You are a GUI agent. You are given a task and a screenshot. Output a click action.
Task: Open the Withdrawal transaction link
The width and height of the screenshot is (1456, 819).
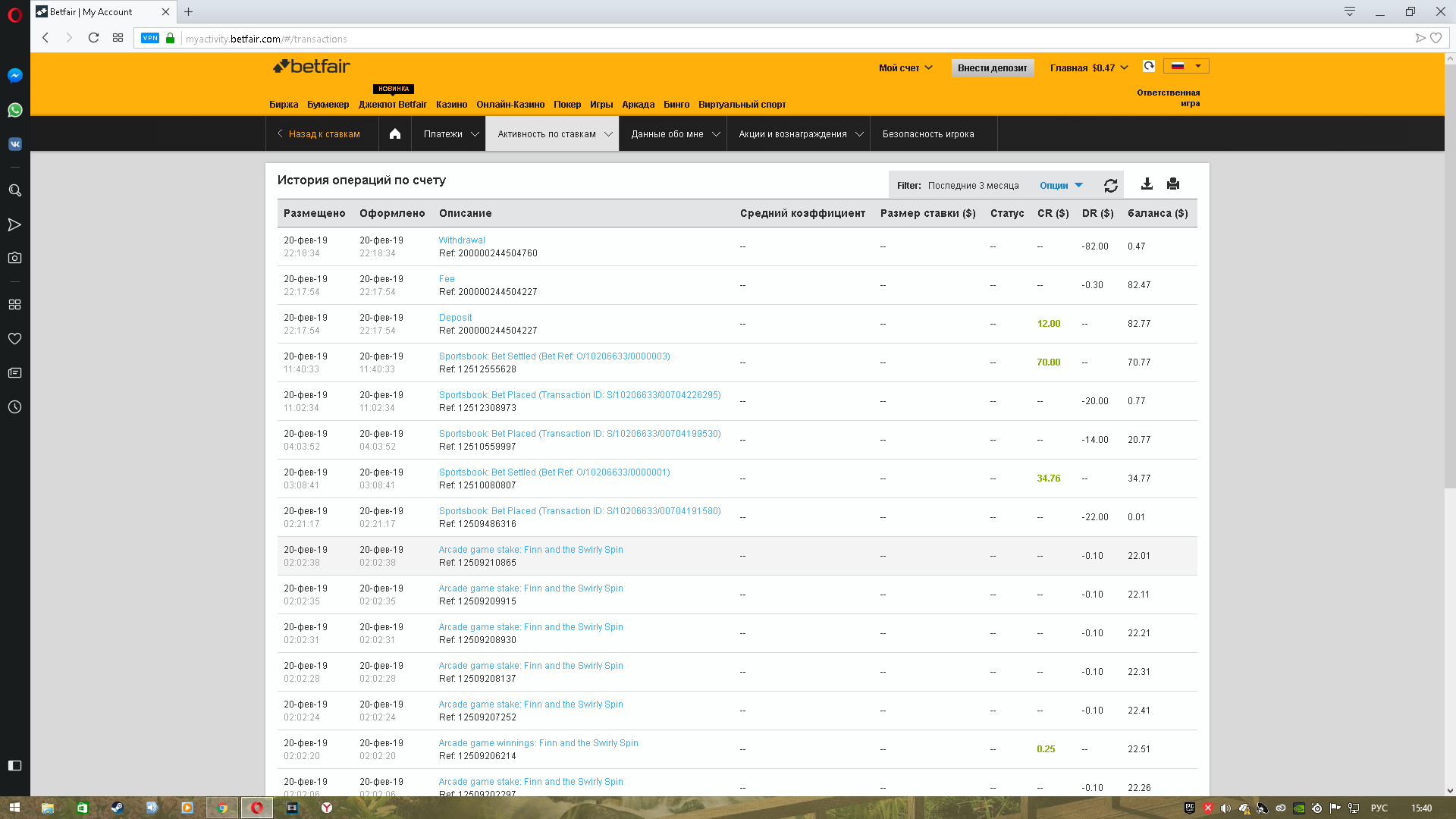pyautogui.click(x=461, y=240)
